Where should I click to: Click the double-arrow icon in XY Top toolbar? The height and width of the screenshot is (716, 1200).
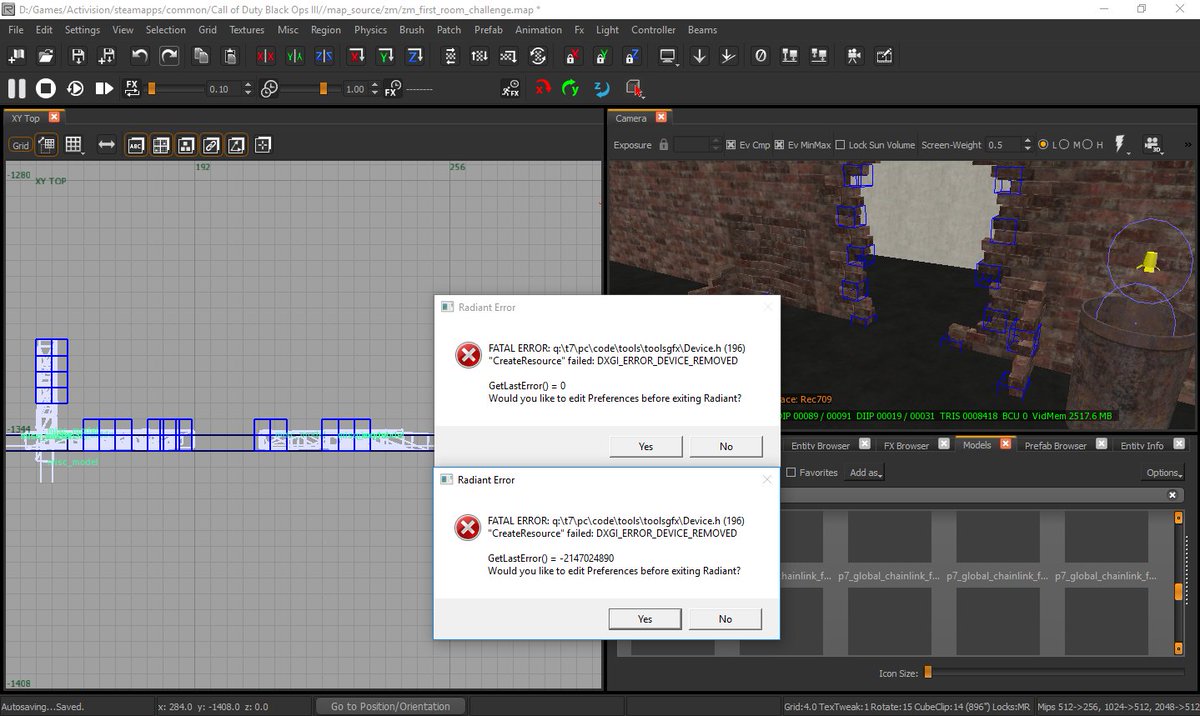click(106, 145)
